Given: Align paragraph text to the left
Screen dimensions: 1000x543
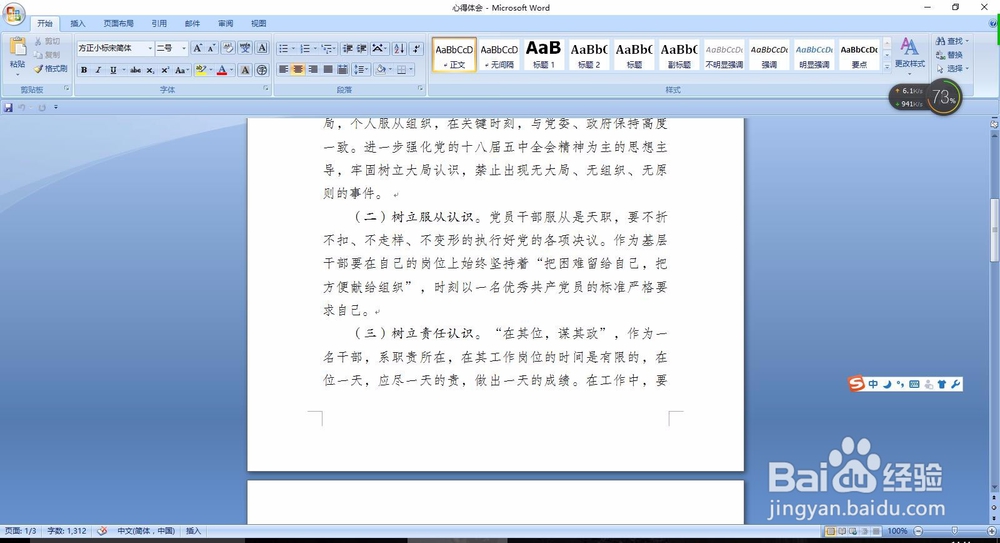Looking at the screenshot, I should click(x=284, y=70).
